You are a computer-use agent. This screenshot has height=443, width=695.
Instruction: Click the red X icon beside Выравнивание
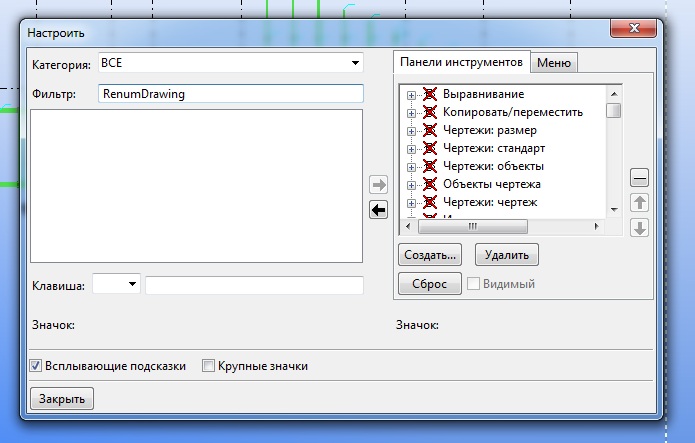[x=429, y=94]
